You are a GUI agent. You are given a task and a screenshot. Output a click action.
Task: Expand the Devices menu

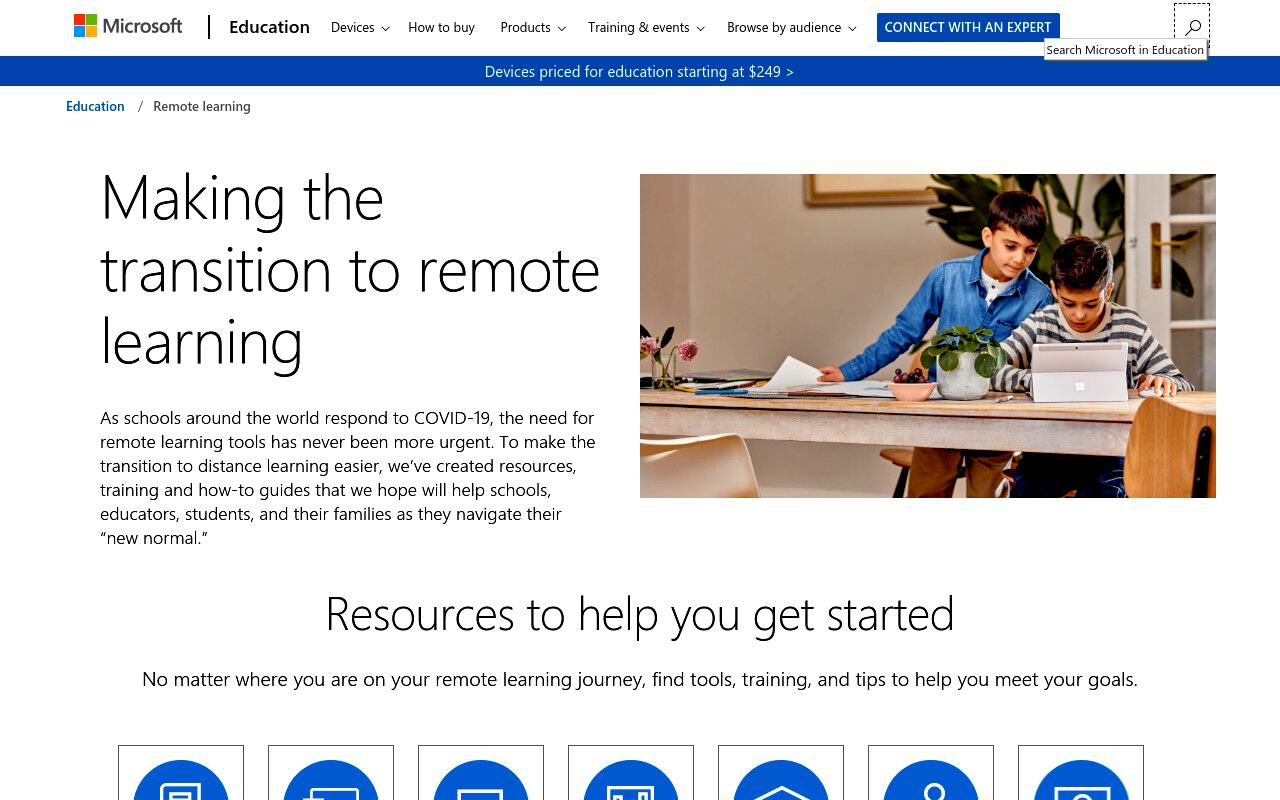coord(360,27)
